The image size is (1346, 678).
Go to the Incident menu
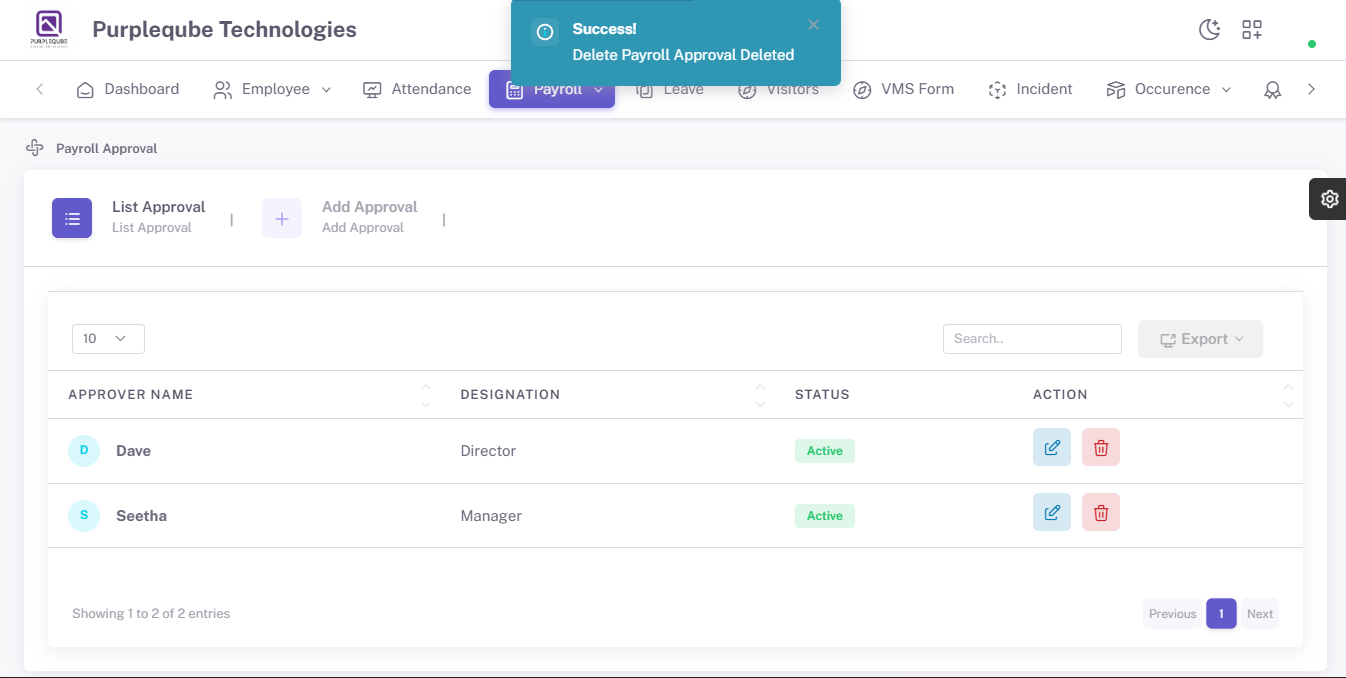[1030, 89]
